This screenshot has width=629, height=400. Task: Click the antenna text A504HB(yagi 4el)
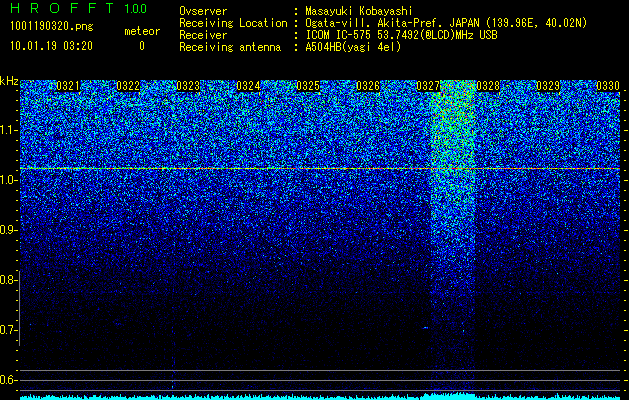[353, 47]
